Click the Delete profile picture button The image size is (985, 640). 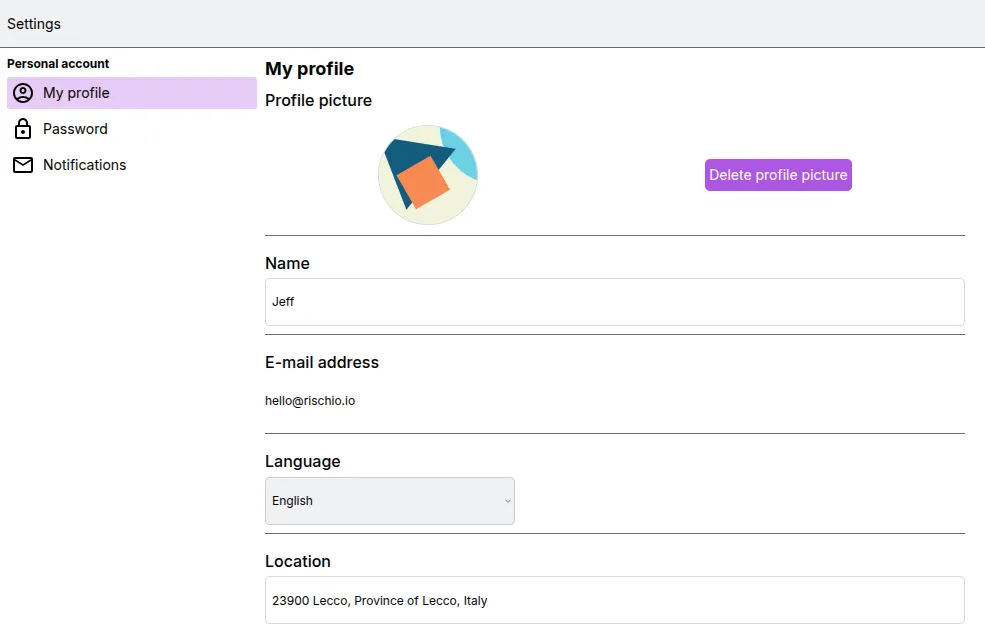(x=778, y=174)
